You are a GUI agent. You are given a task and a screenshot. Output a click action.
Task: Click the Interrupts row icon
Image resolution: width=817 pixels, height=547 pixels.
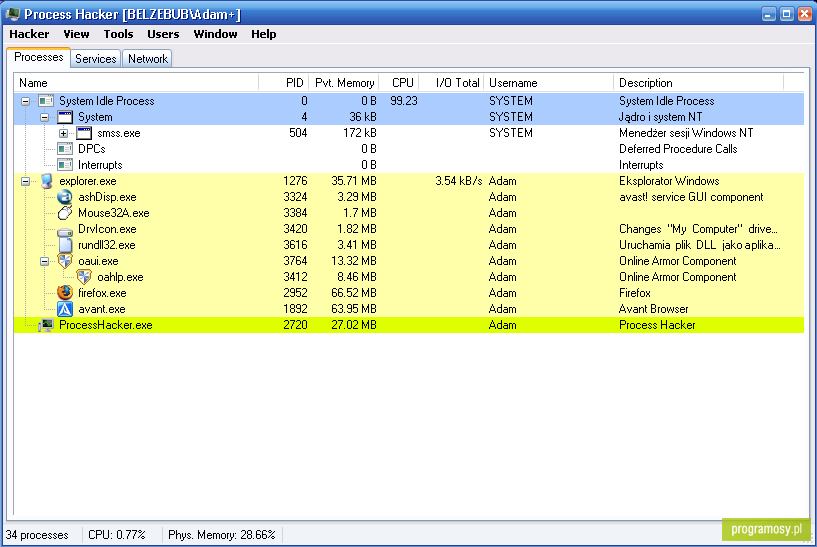tap(65, 165)
